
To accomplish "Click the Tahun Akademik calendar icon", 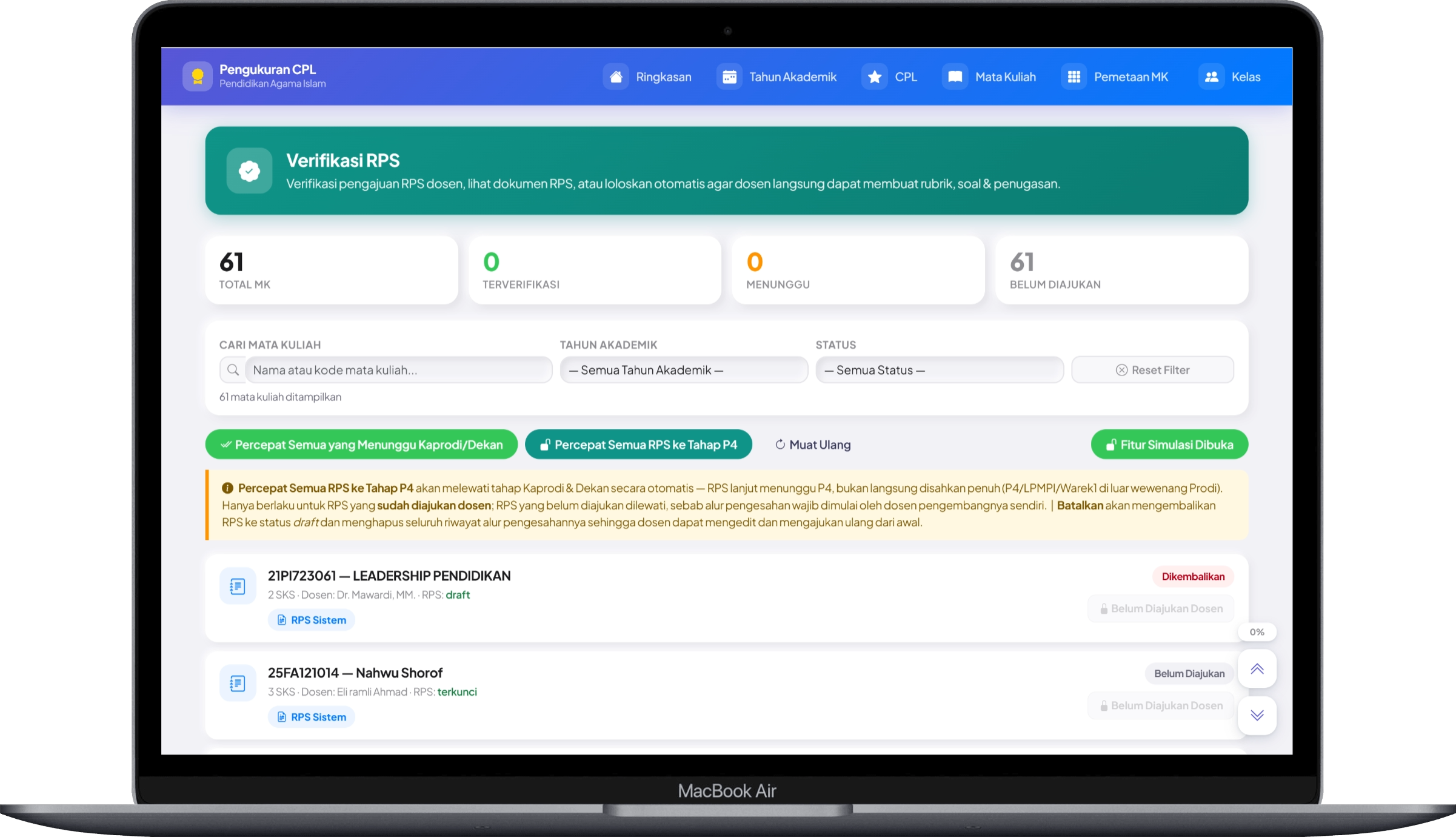I will click(x=729, y=77).
